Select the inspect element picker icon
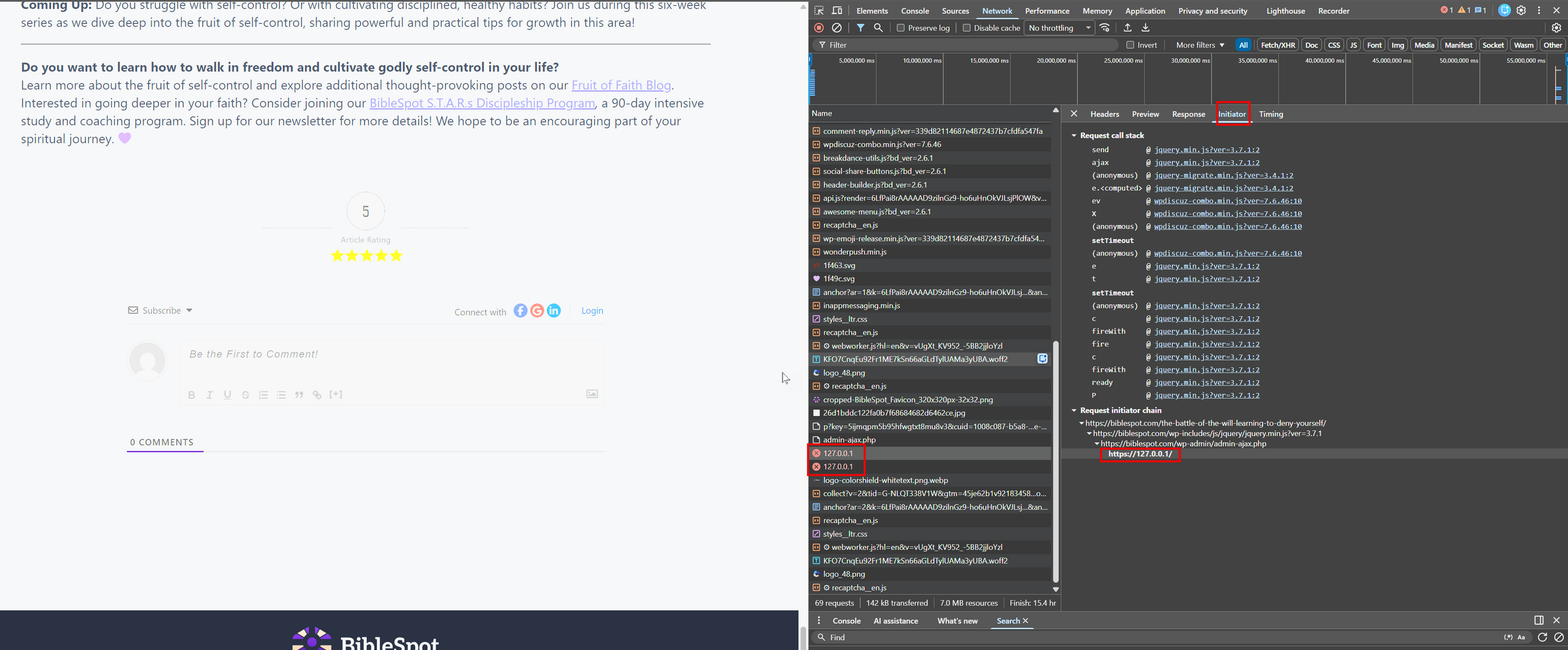 [819, 10]
